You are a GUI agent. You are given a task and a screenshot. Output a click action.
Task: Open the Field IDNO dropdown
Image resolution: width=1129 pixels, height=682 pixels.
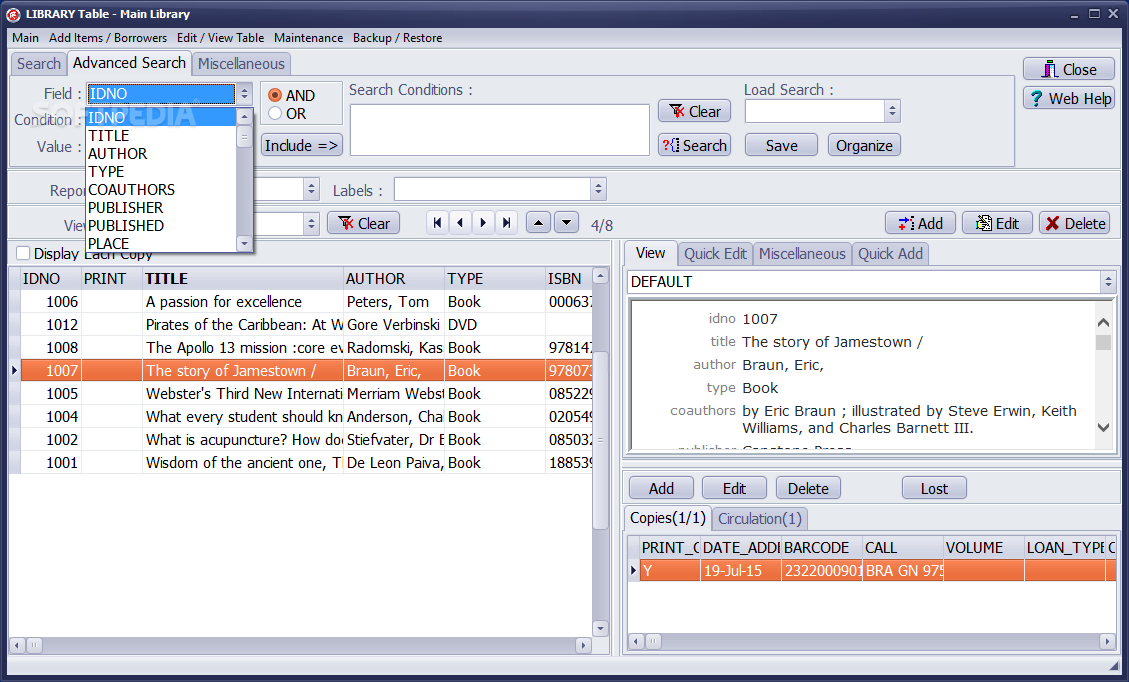(245, 94)
